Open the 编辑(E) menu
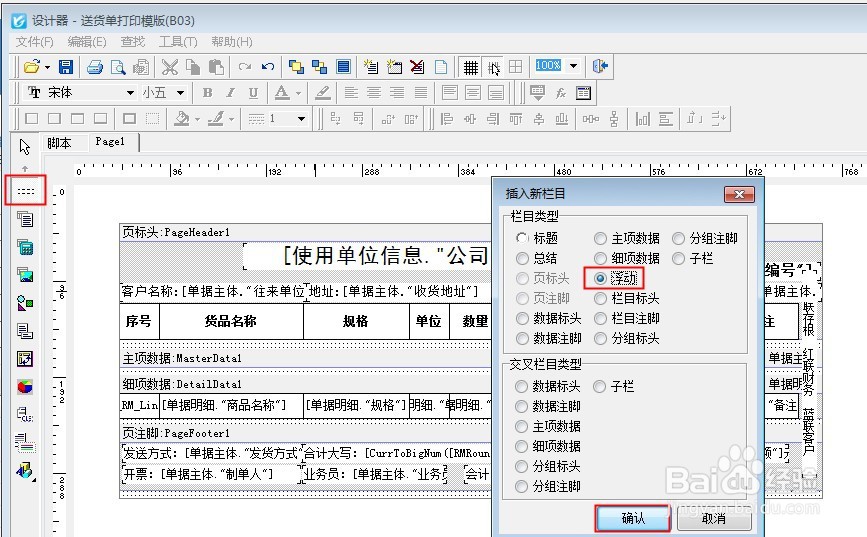Screen dimensions: 867x537 87,42
